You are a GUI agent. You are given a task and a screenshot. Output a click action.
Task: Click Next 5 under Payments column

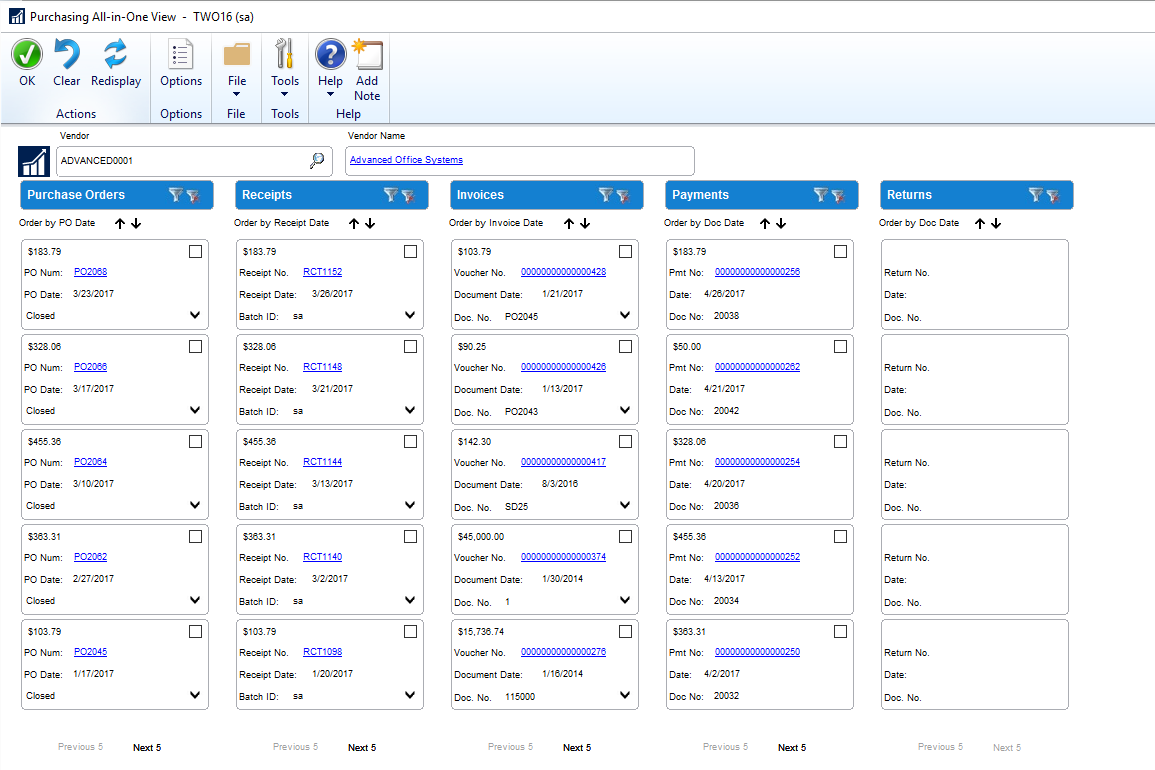pyautogui.click(x=791, y=747)
